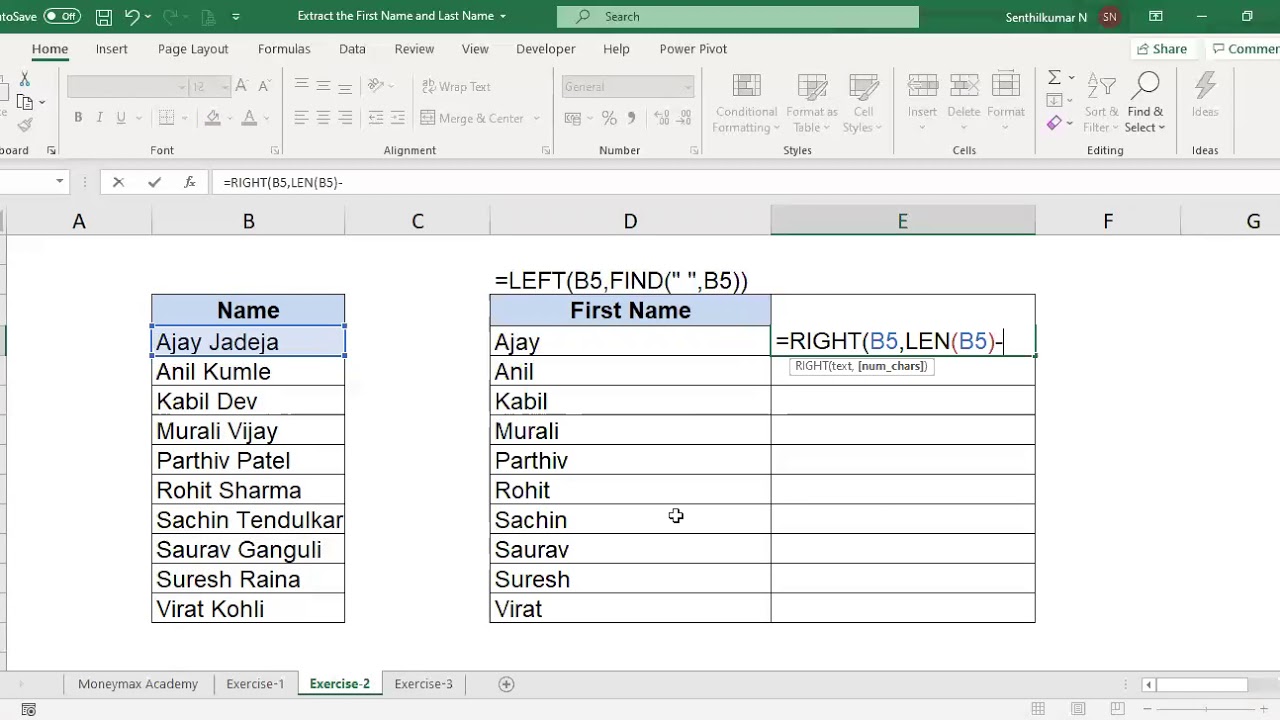Toggle Italic formatting
The image size is (1280, 720).
pos(99,118)
